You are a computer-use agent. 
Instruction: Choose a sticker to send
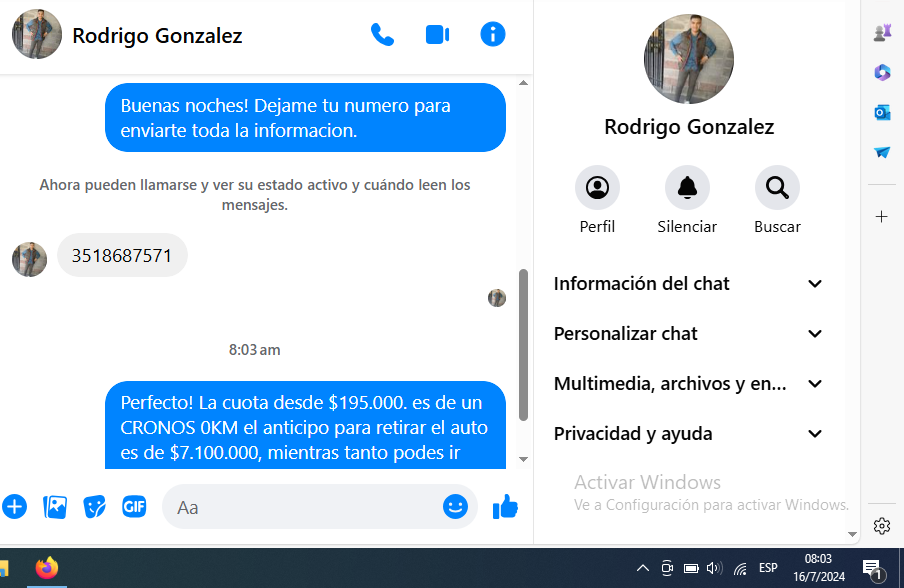pos(94,507)
